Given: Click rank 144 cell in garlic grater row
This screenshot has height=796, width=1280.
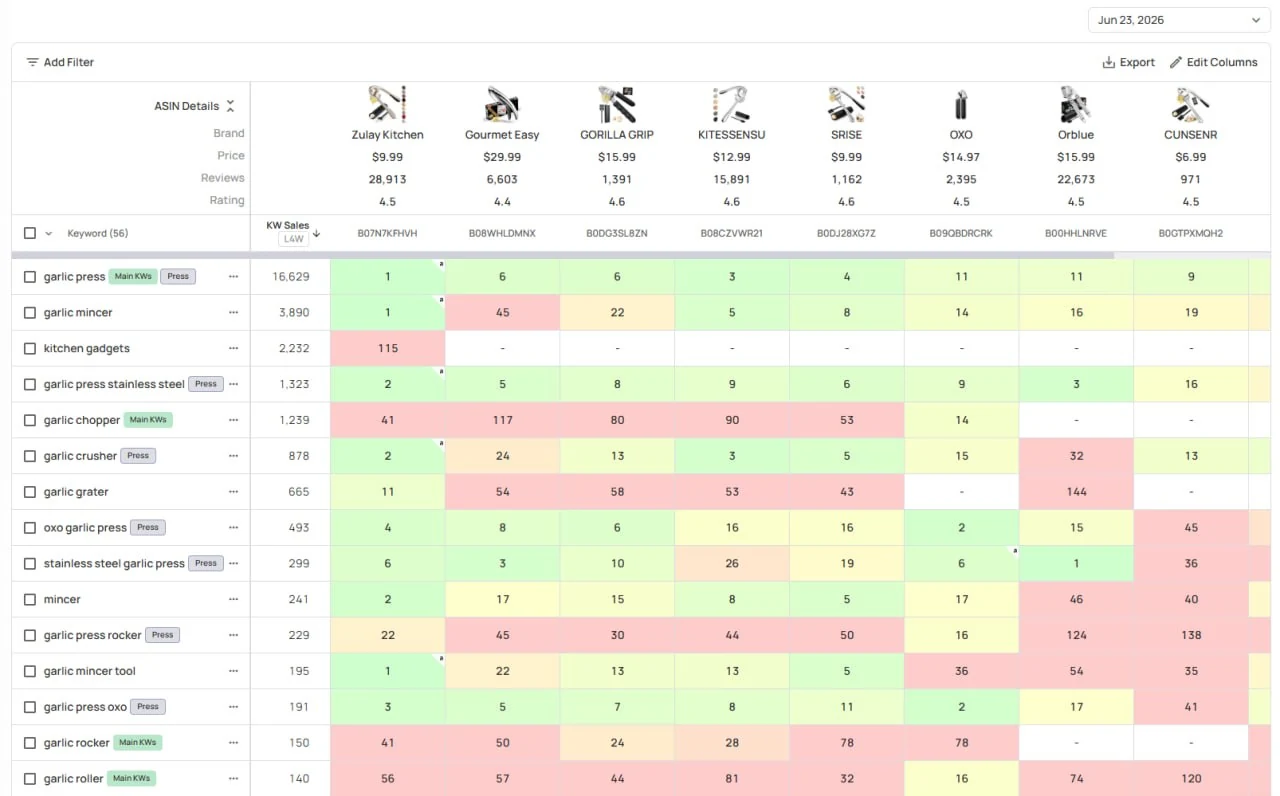Looking at the screenshot, I should point(1076,492).
